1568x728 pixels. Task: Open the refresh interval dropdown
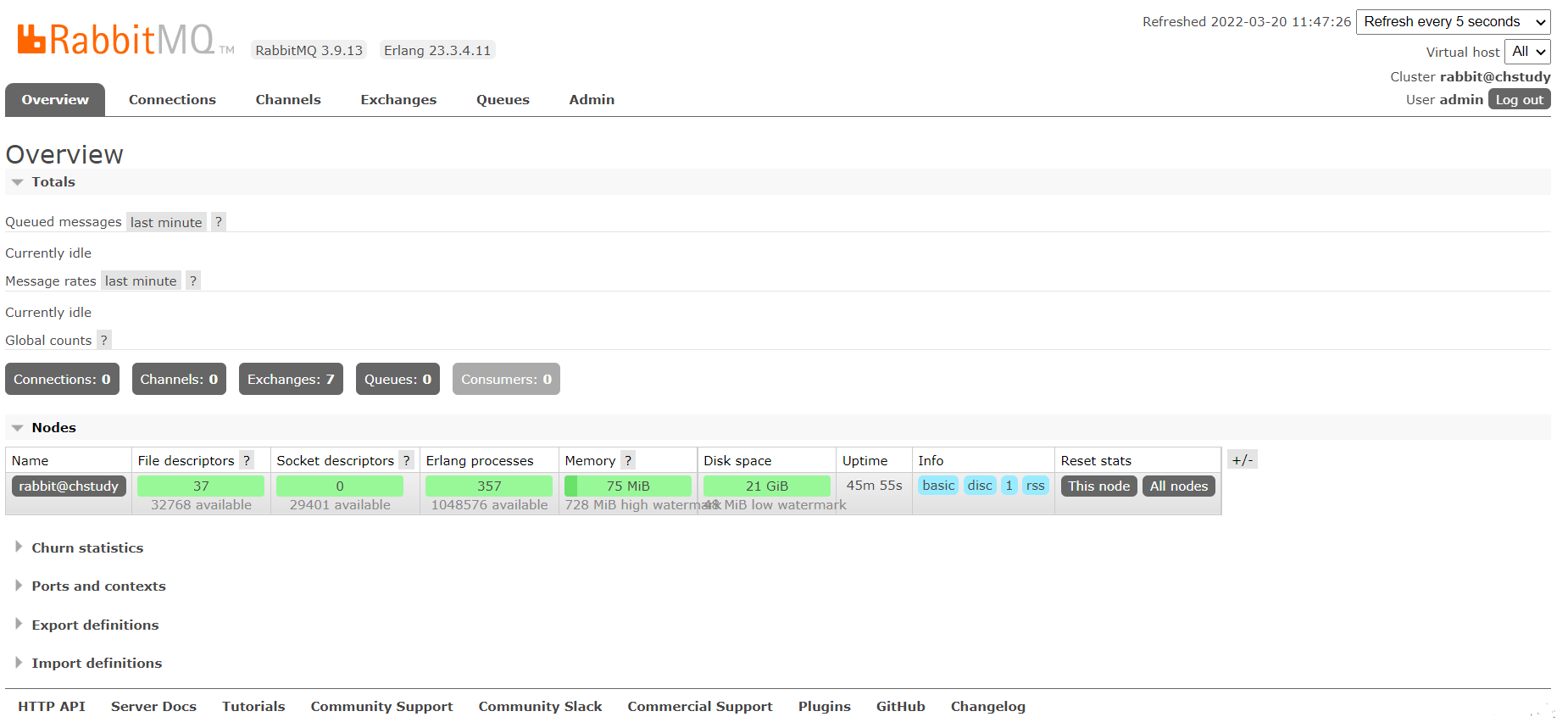click(x=1454, y=22)
